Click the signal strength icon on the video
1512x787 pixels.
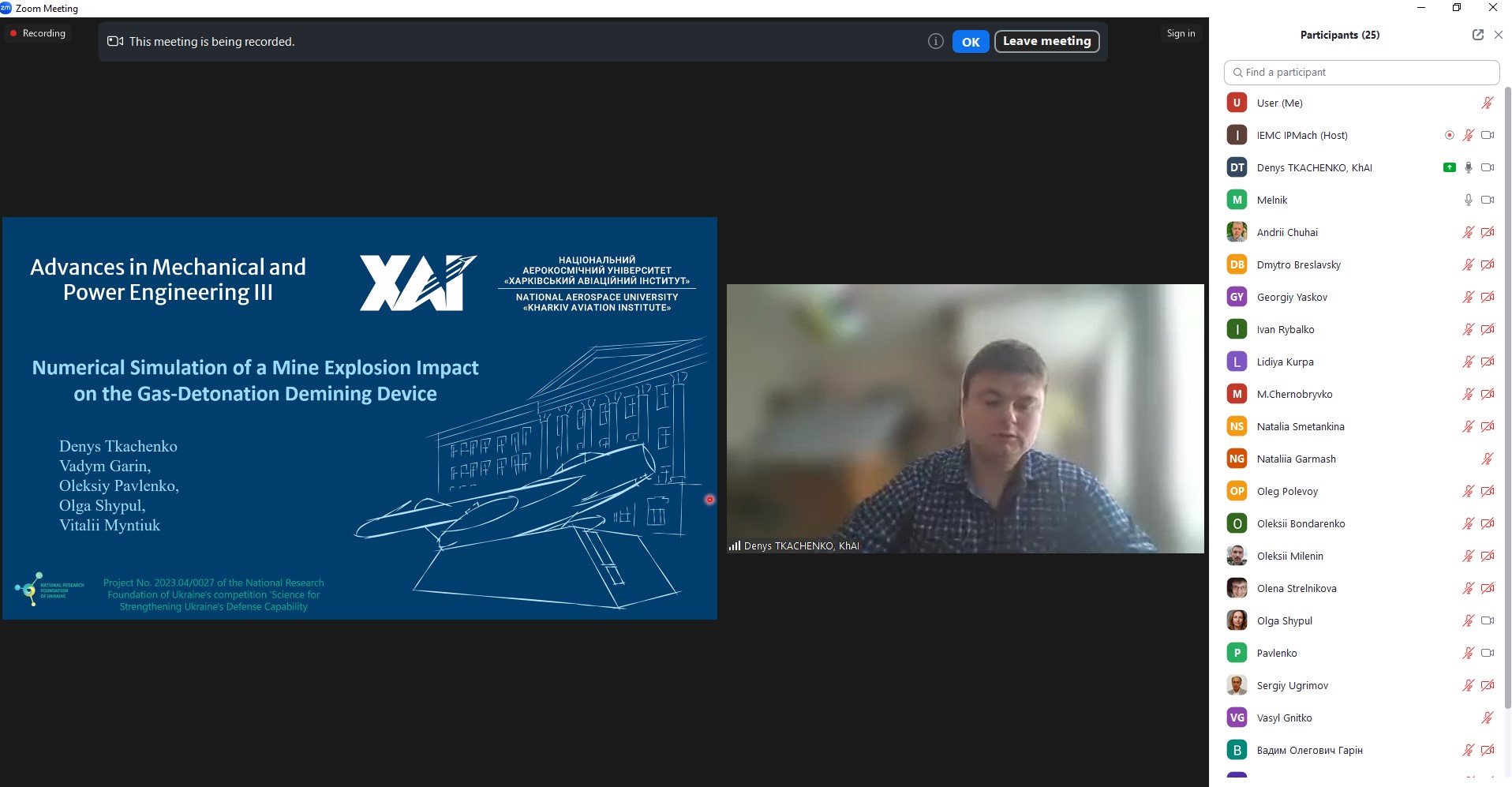pyautogui.click(x=735, y=545)
